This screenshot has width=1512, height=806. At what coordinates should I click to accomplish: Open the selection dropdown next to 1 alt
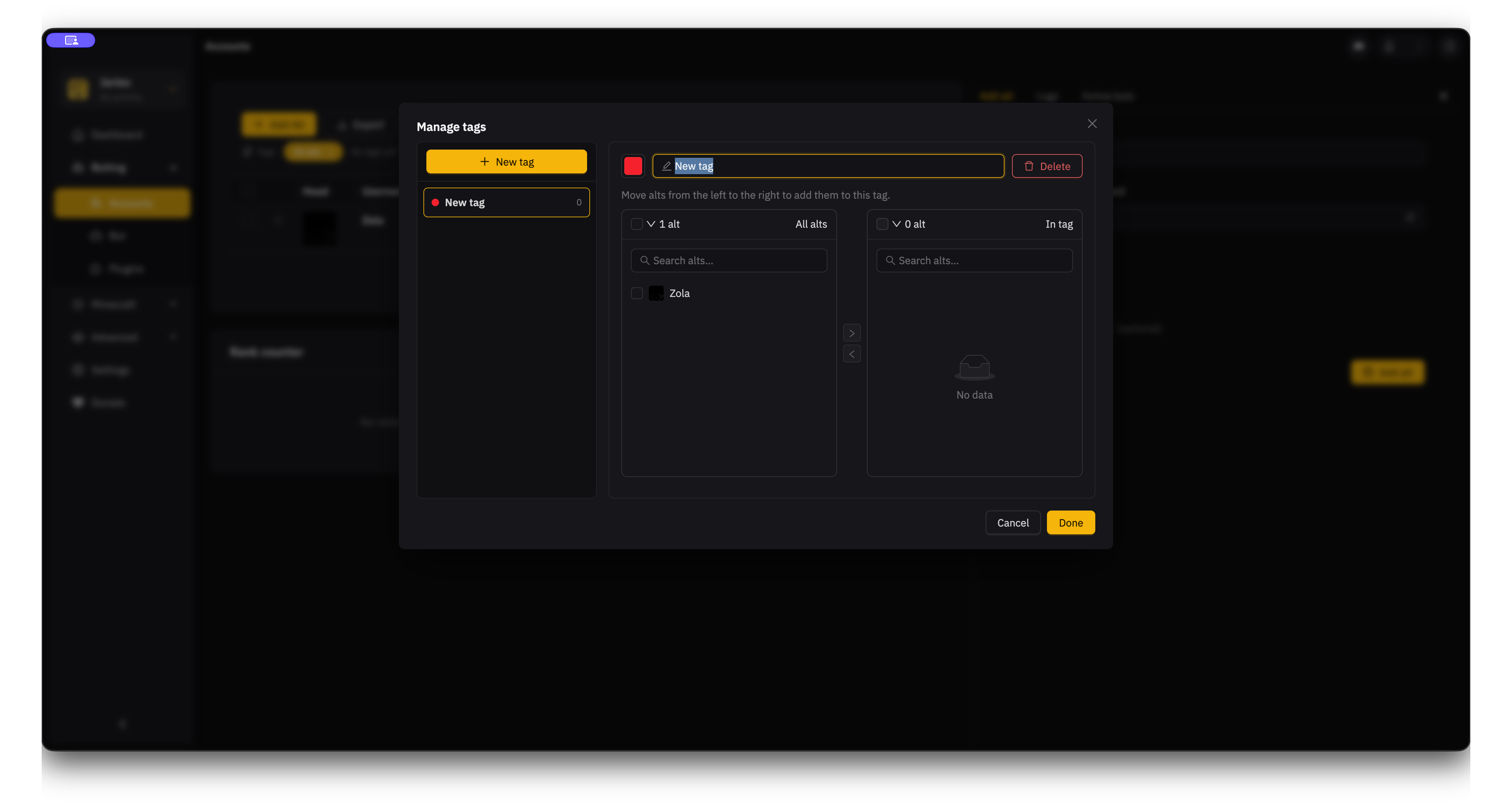coord(651,224)
